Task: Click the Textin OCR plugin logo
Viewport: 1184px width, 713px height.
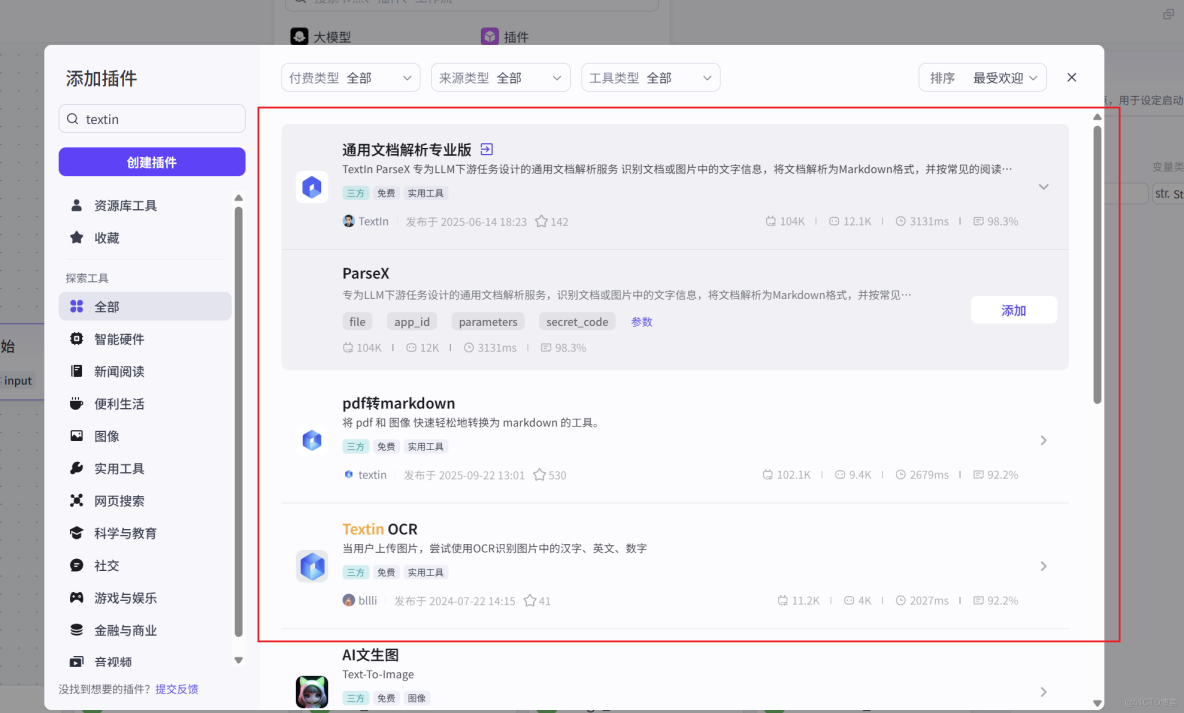Action: tap(312, 566)
